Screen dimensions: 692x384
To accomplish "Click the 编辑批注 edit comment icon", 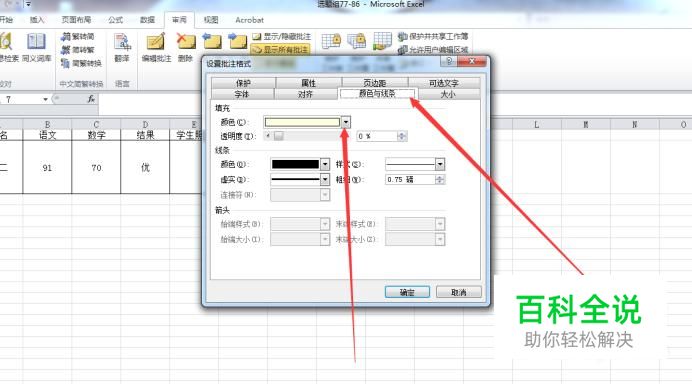I will coord(156,42).
